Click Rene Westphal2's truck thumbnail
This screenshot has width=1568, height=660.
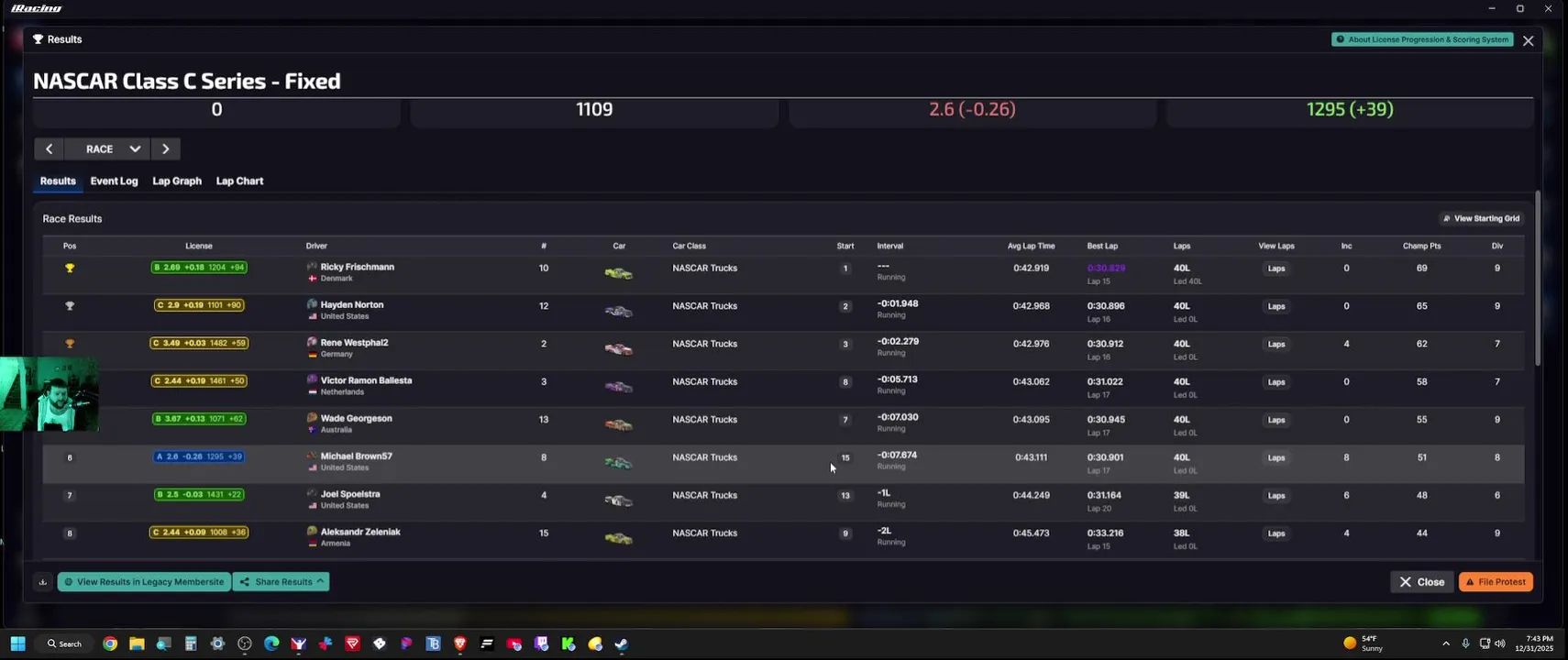click(619, 349)
